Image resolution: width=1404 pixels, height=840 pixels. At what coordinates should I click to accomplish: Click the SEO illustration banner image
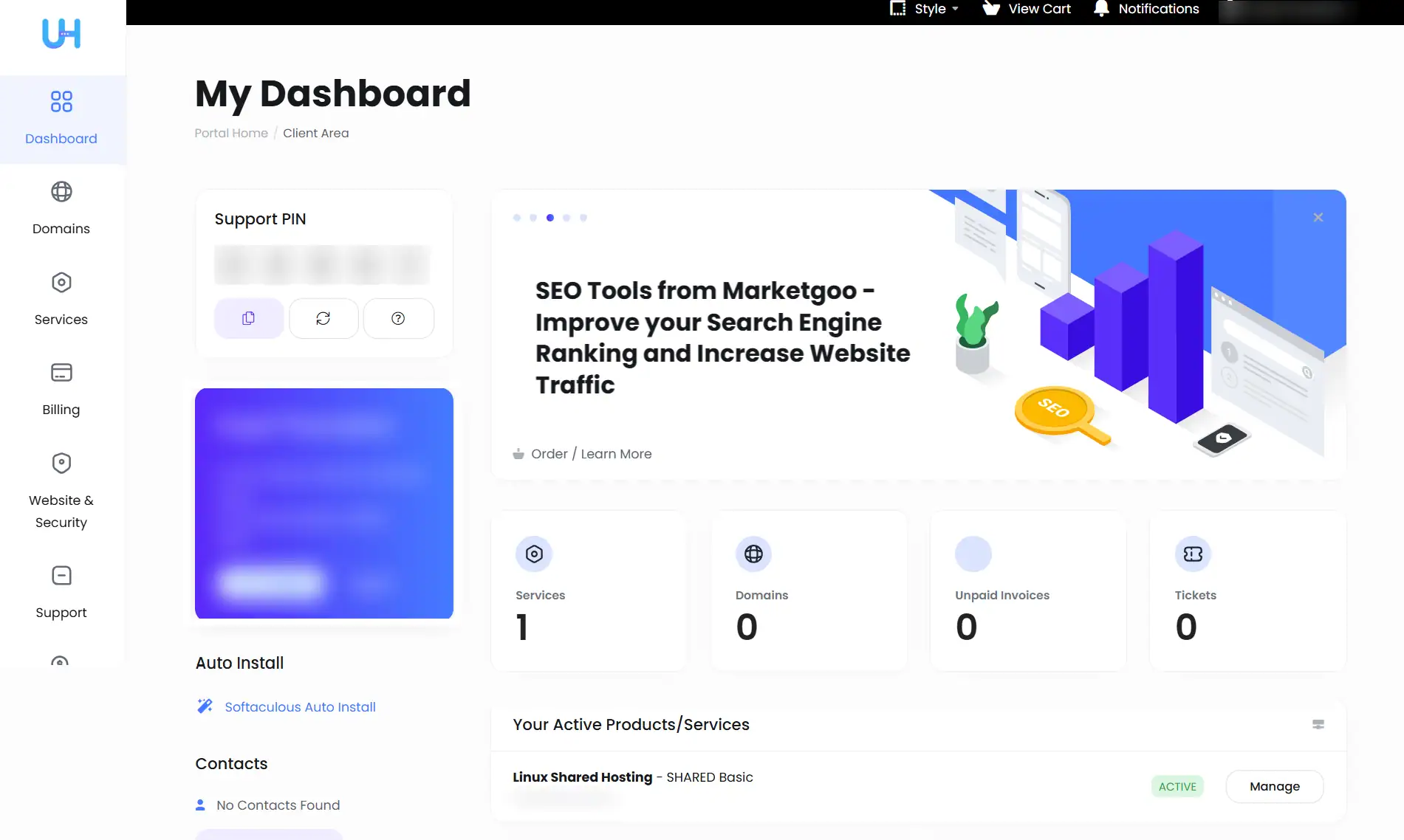(x=1137, y=325)
